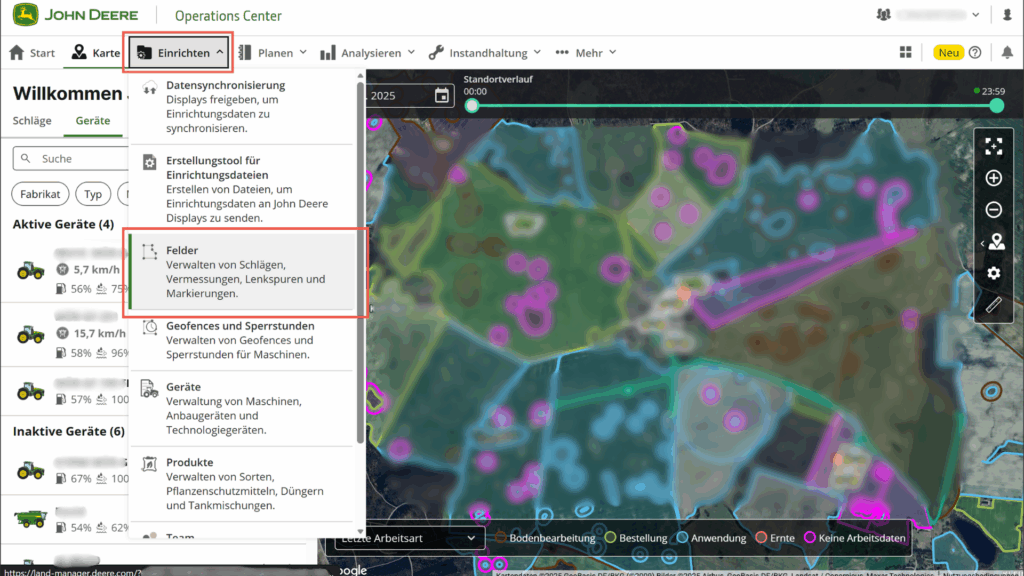
Task: Expand the Instandhaltung menu
Action: point(484,52)
